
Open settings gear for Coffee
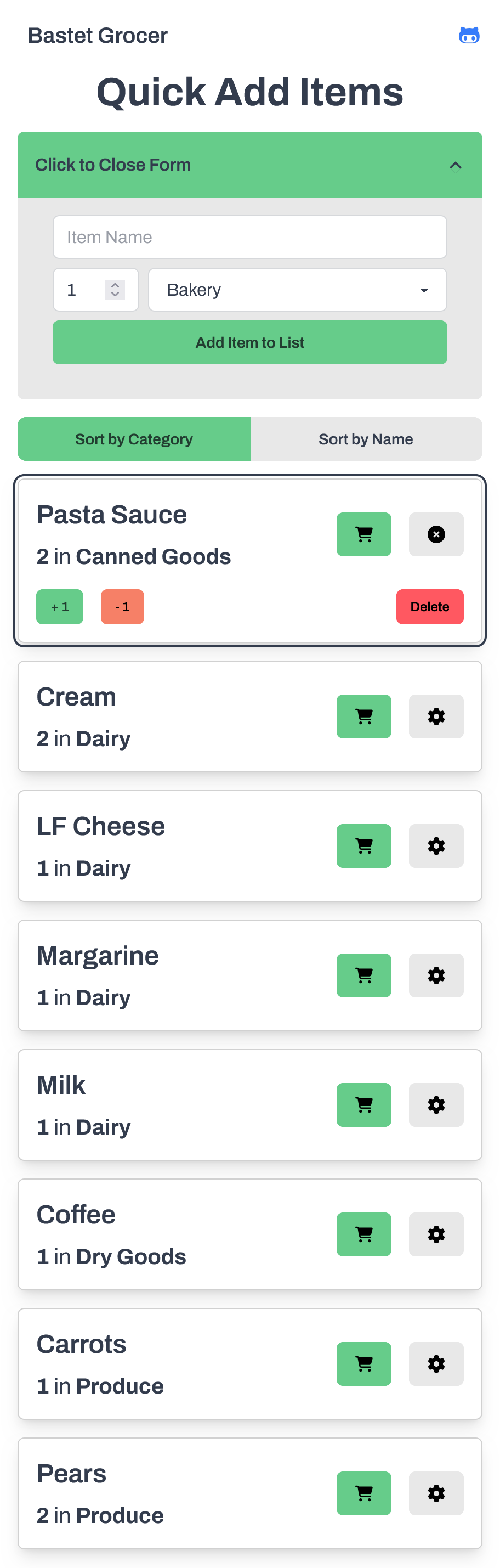[435, 1234]
